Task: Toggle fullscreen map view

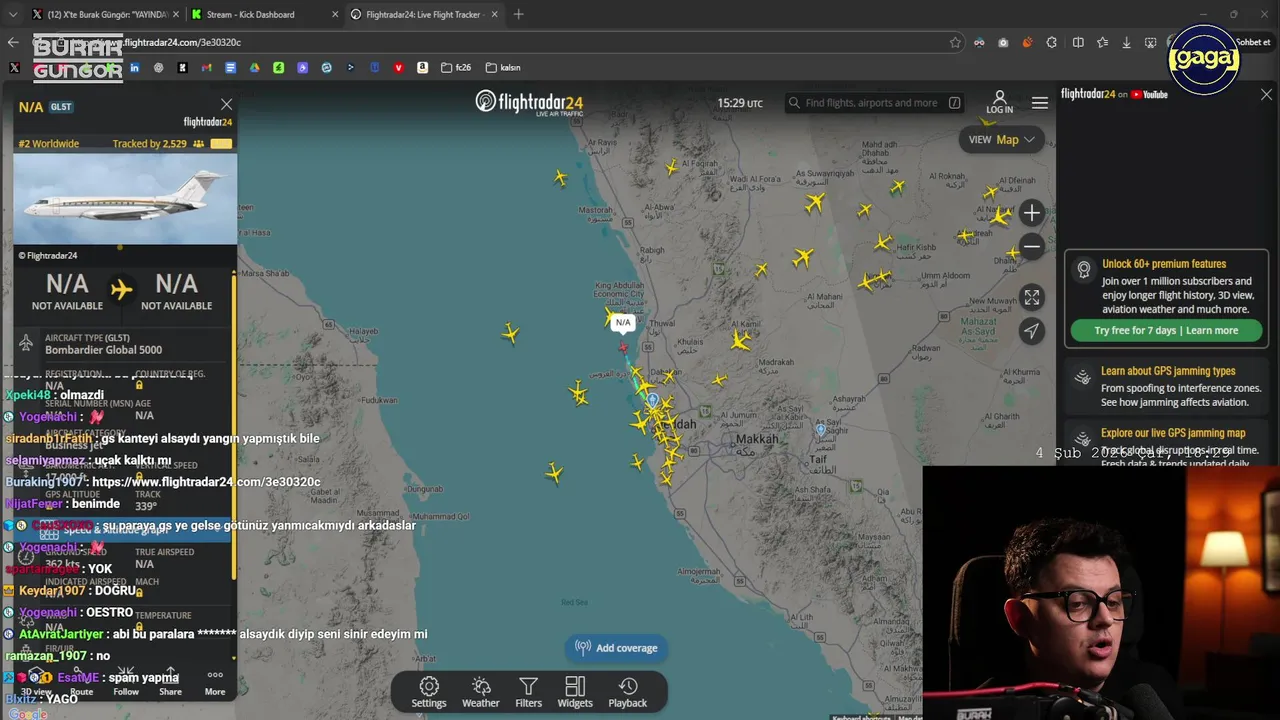Action: (x=1032, y=297)
